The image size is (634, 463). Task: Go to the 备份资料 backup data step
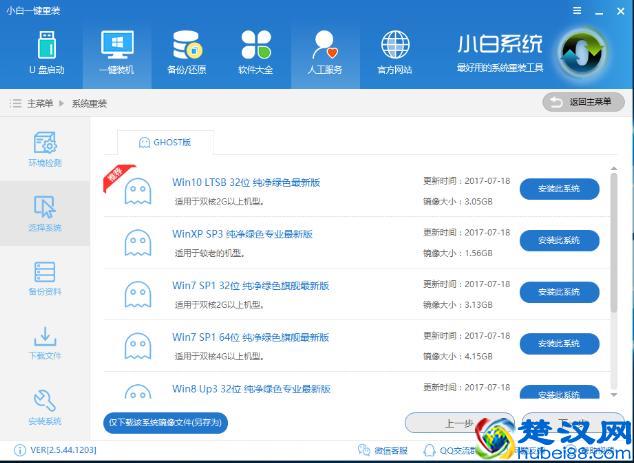pyautogui.click(x=45, y=278)
